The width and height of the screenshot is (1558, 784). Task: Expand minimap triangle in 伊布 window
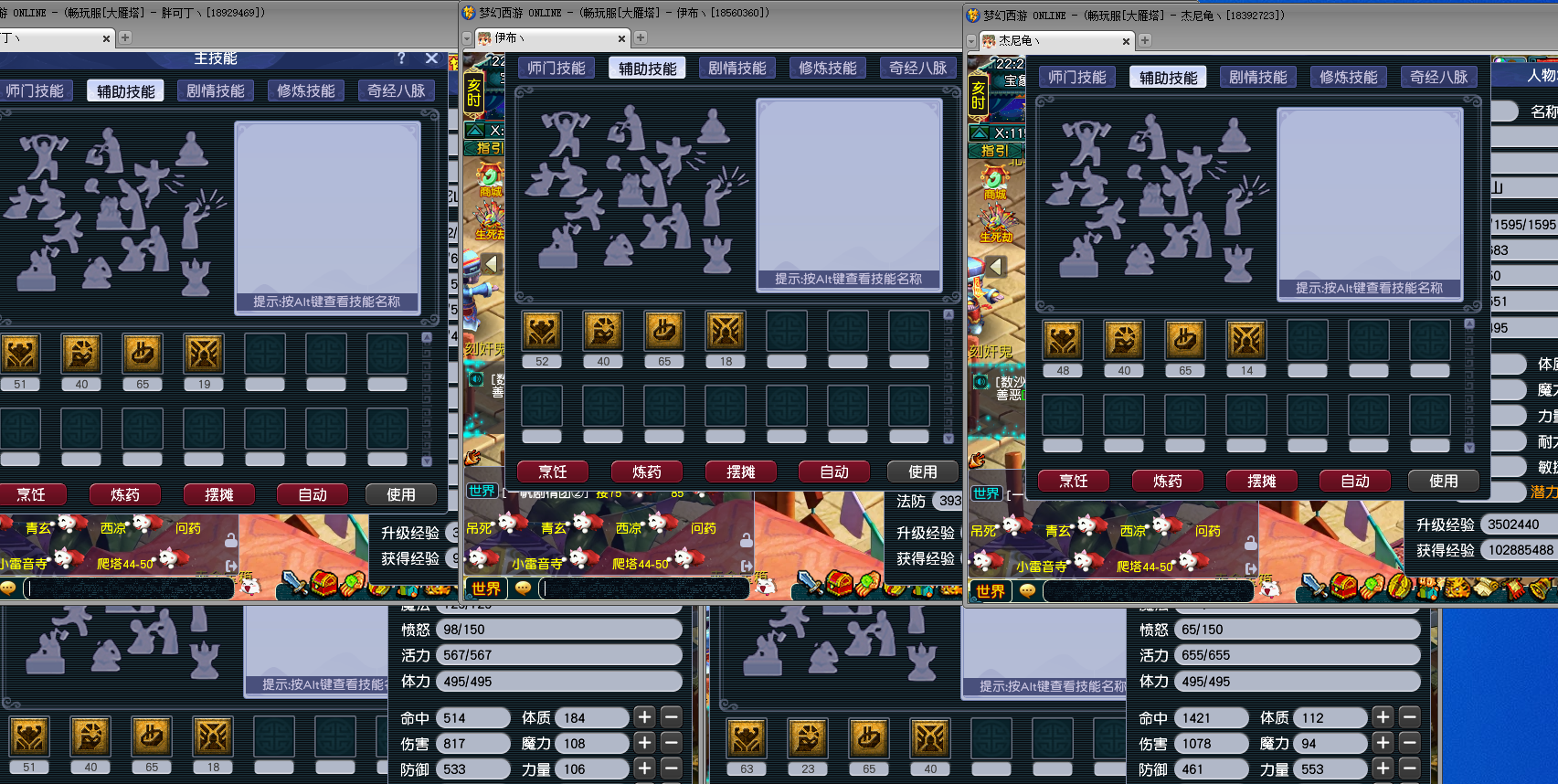(475, 131)
